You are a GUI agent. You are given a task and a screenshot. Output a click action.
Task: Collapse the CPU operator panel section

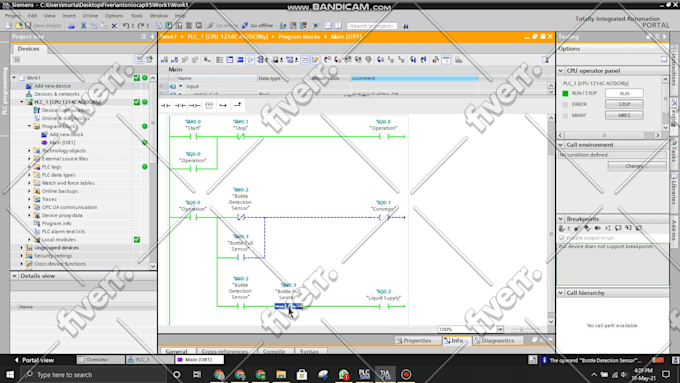click(x=561, y=71)
